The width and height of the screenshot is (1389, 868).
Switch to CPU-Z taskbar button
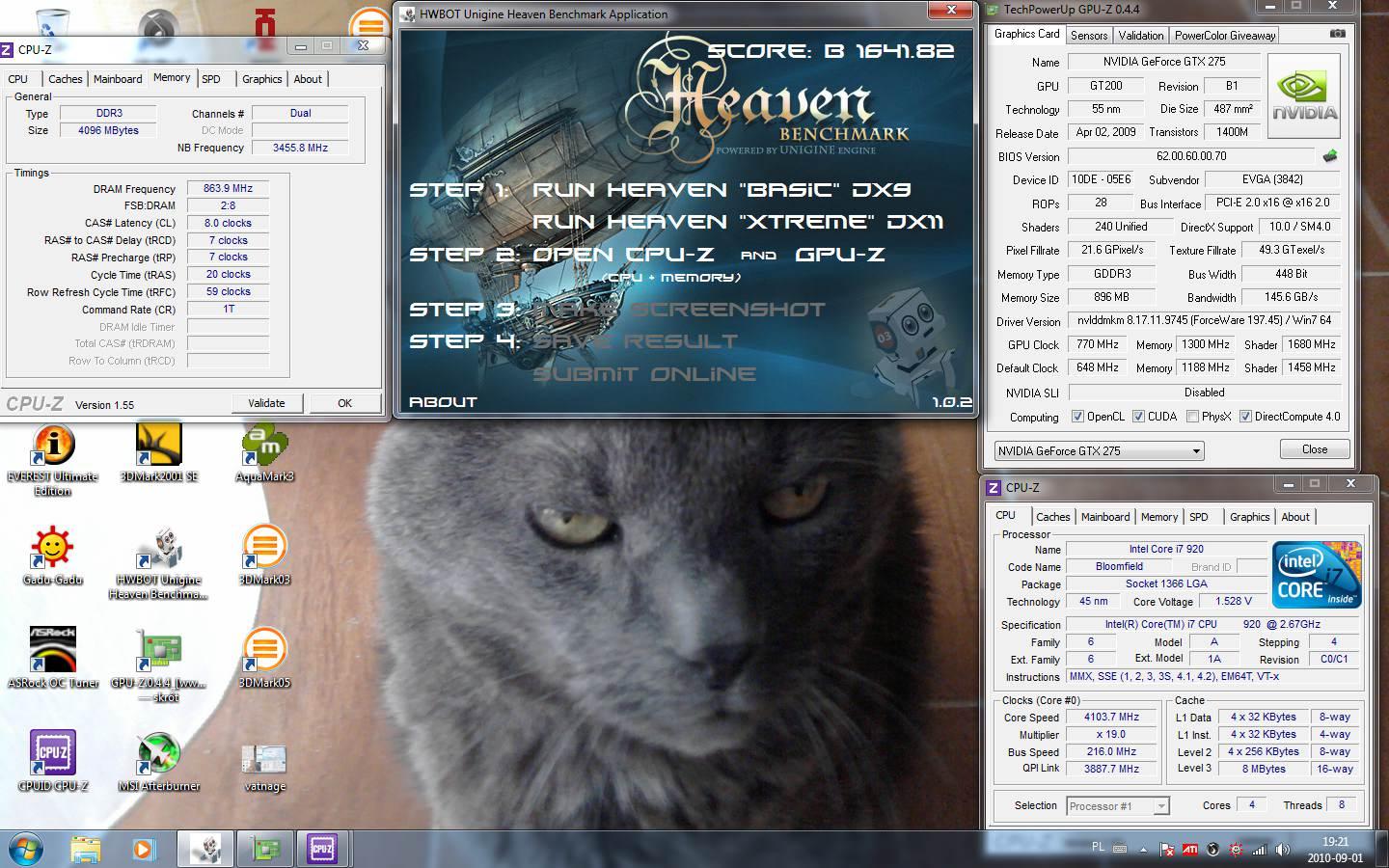click(x=322, y=849)
